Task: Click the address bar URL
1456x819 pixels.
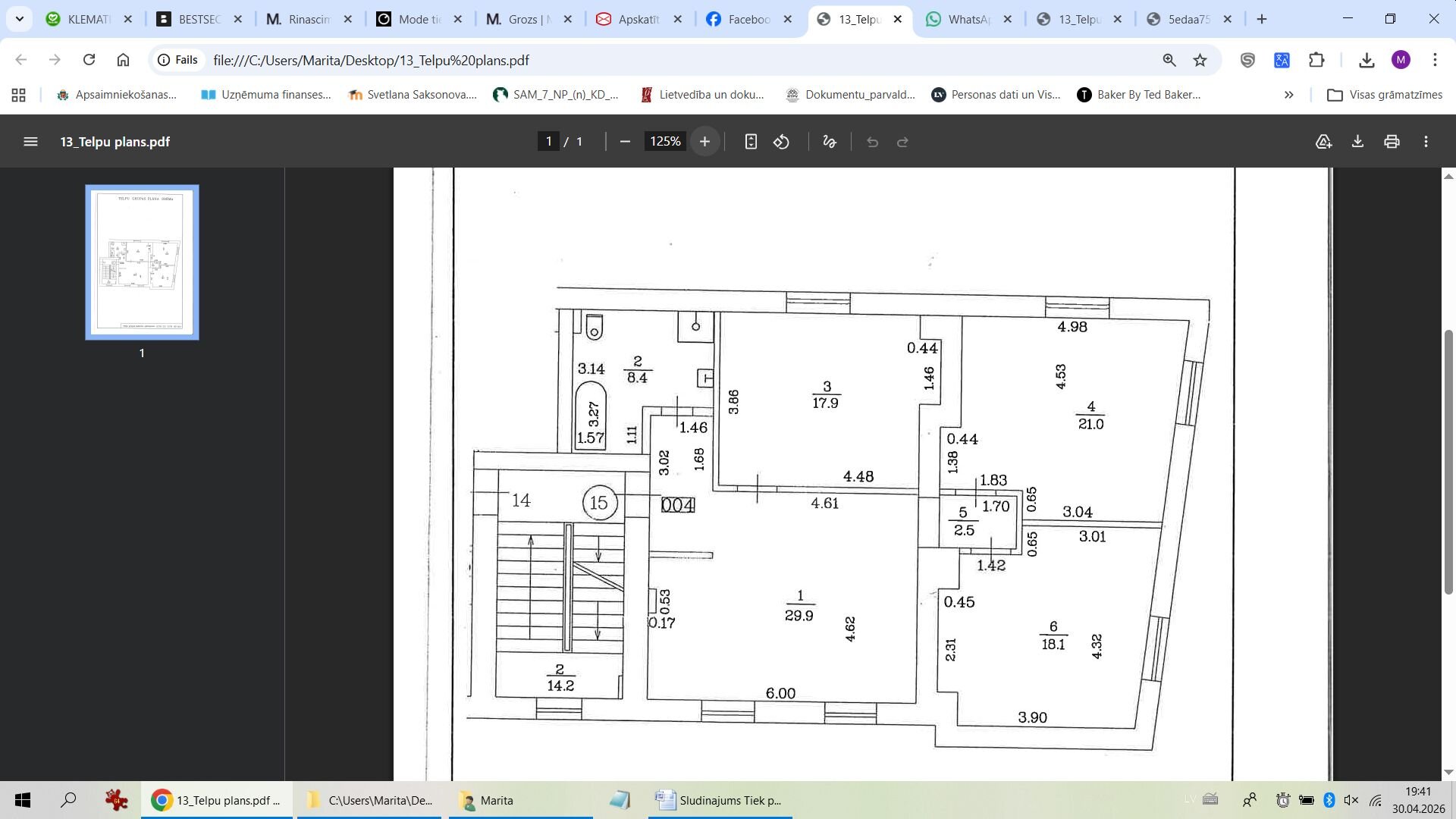Action: pyautogui.click(x=371, y=60)
